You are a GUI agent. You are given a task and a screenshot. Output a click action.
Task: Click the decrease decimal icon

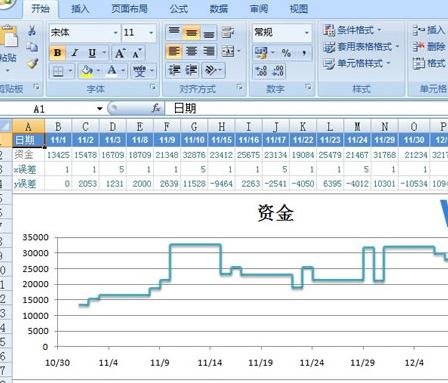point(278,71)
